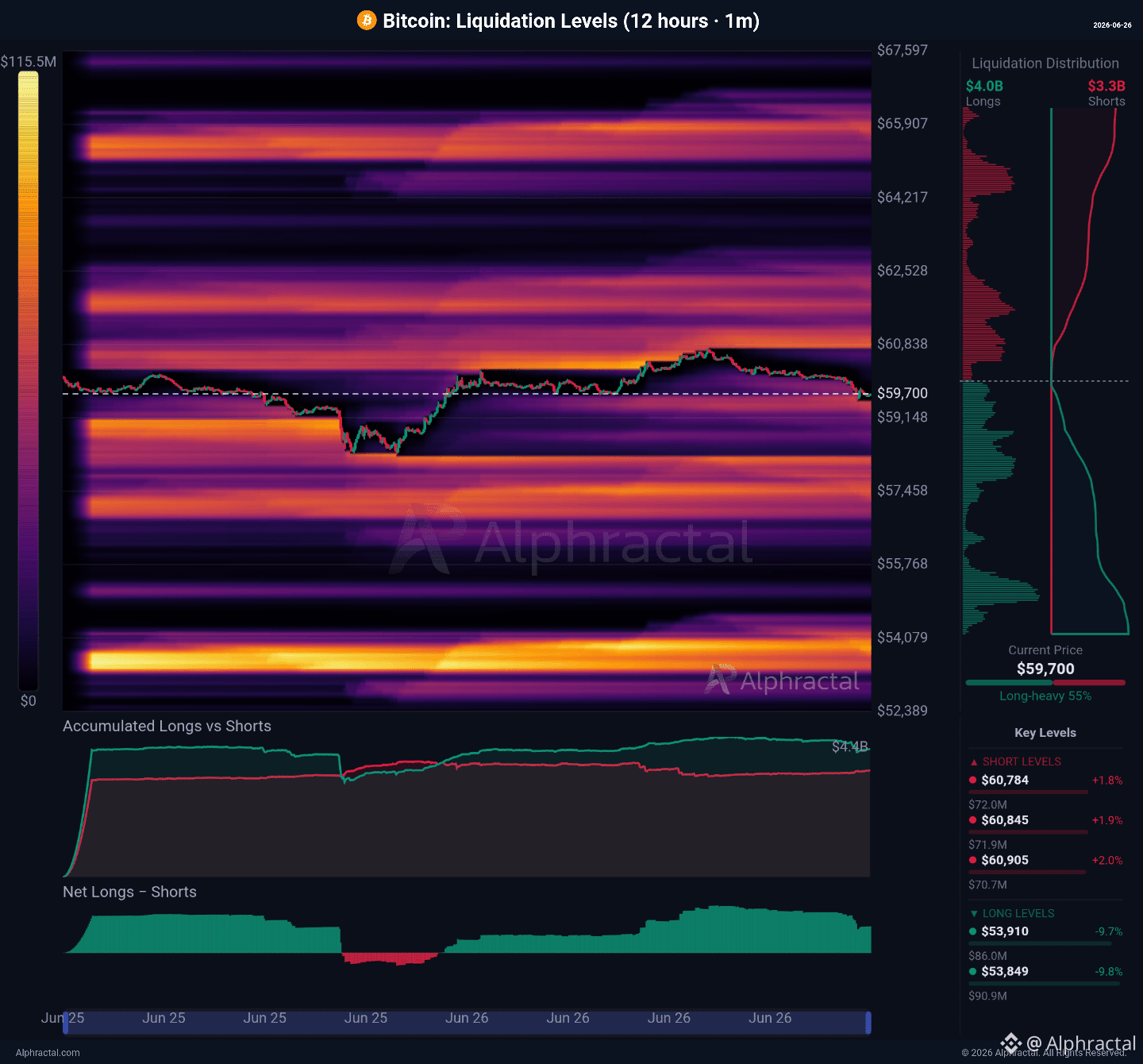Image resolution: width=1143 pixels, height=1064 pixels.
Task: Click the $70.7M liquidation amount
Action: click(987, 885)
